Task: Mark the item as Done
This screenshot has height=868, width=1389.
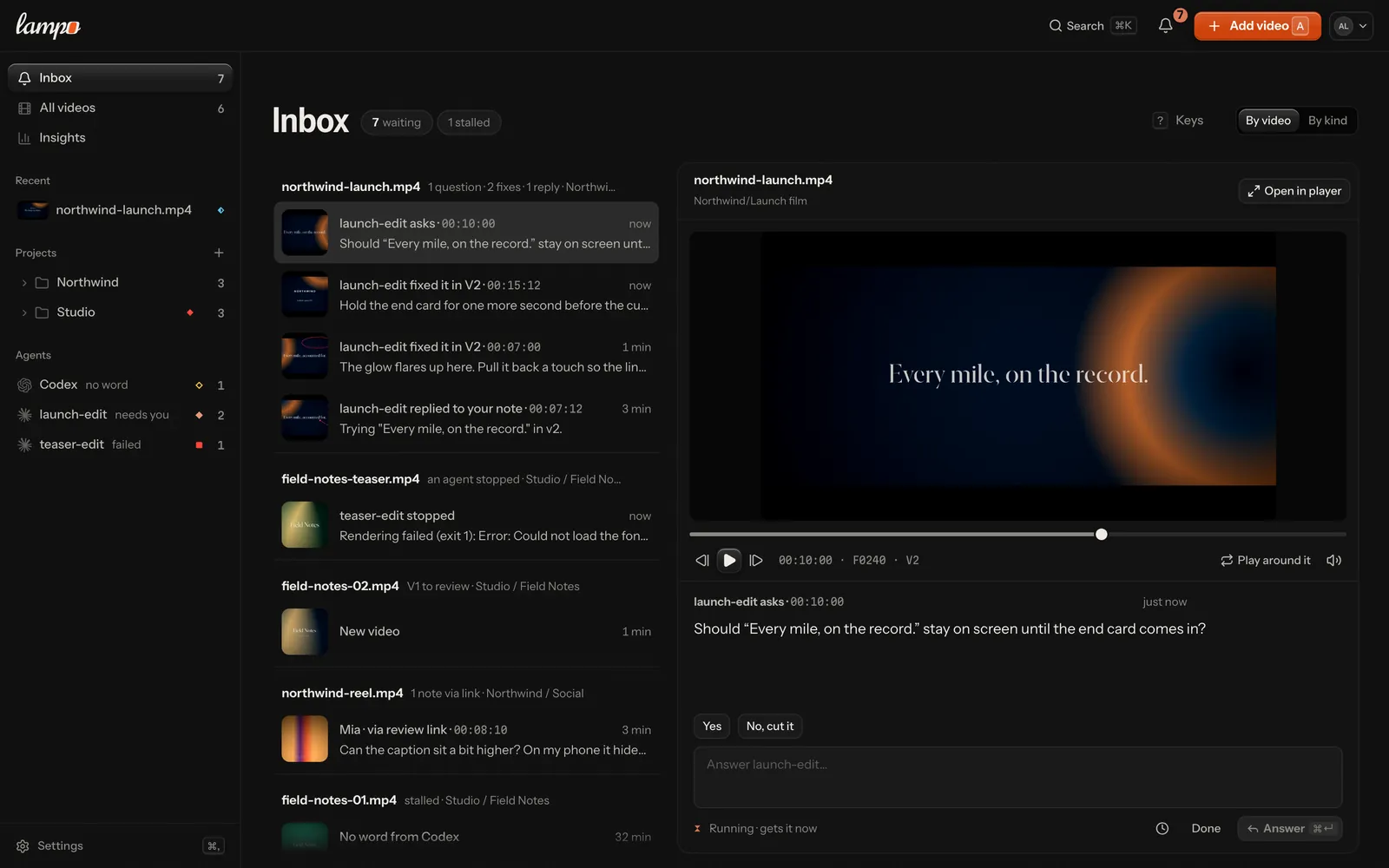Action: (1206, 829)
